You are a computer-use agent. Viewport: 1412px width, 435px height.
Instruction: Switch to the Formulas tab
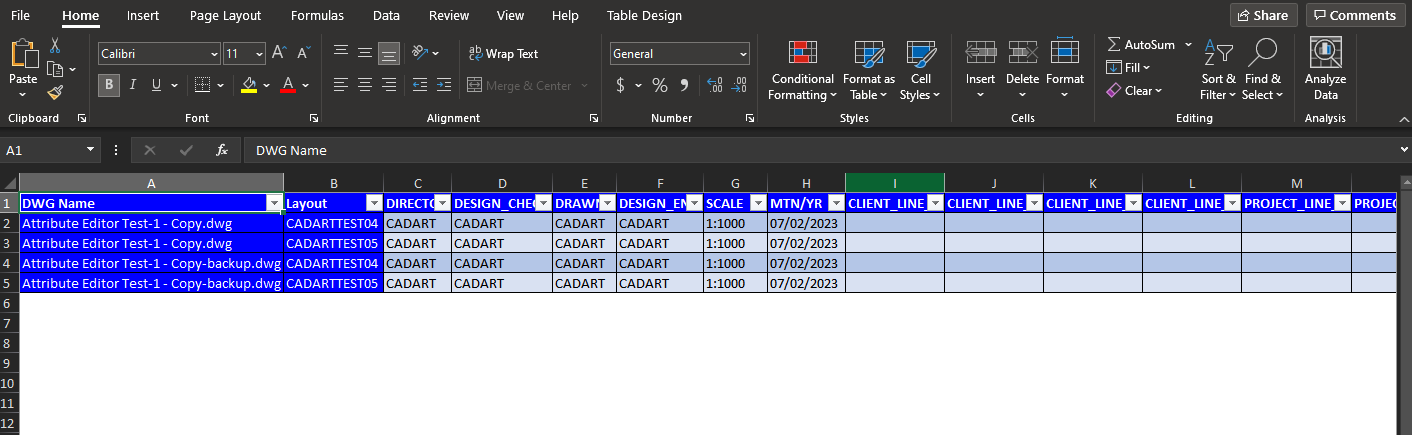pos(317,15)
